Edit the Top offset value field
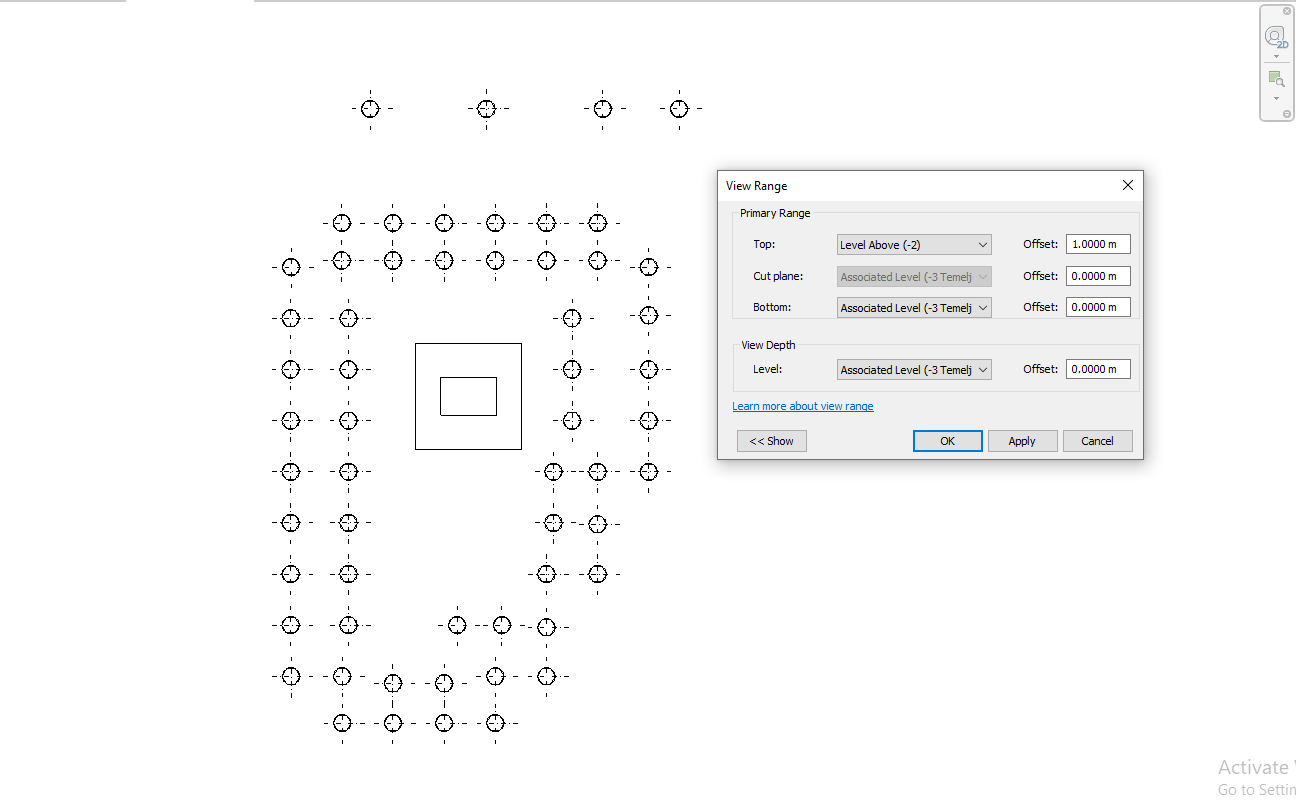1296x805 pixels. click(x=1097, y=243)
